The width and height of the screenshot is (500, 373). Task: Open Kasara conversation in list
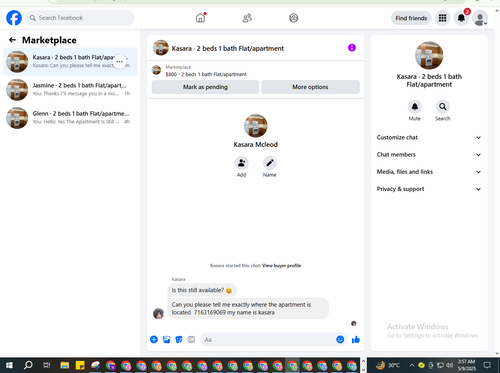[70, 62]
